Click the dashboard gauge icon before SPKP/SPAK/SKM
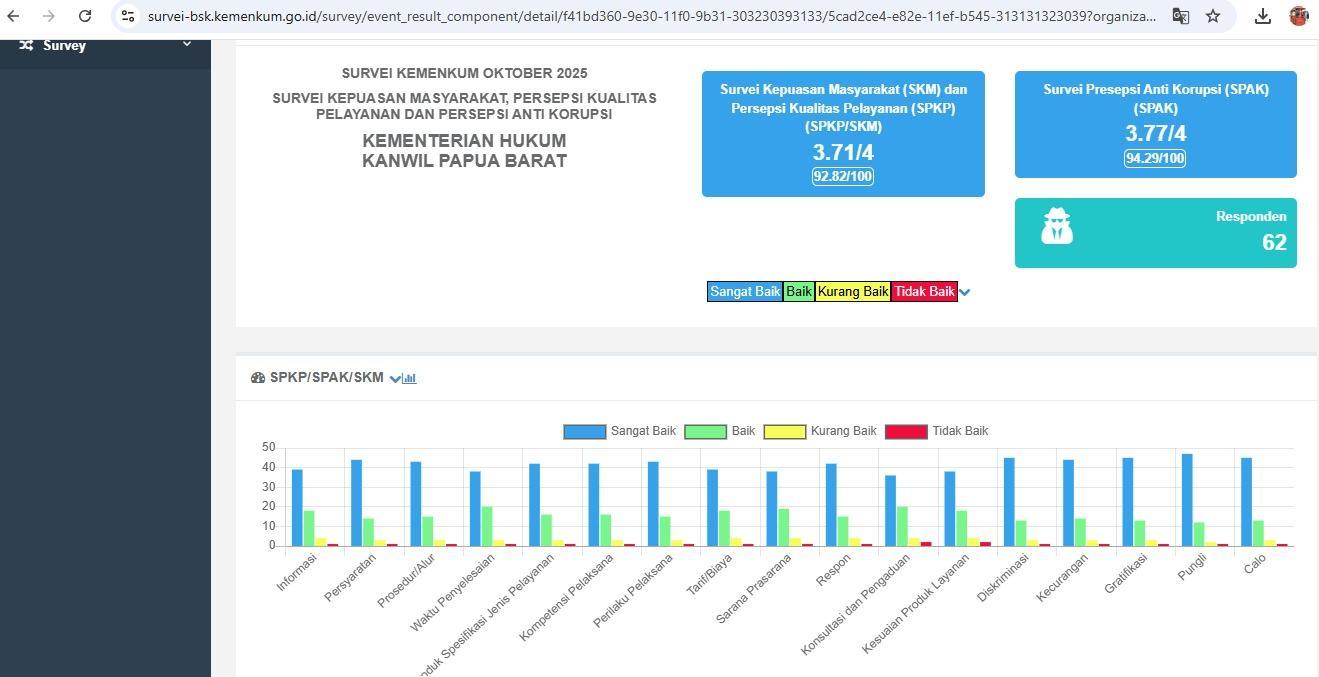The width and height of the screenshot is (1319, 677). coord(258,378)
